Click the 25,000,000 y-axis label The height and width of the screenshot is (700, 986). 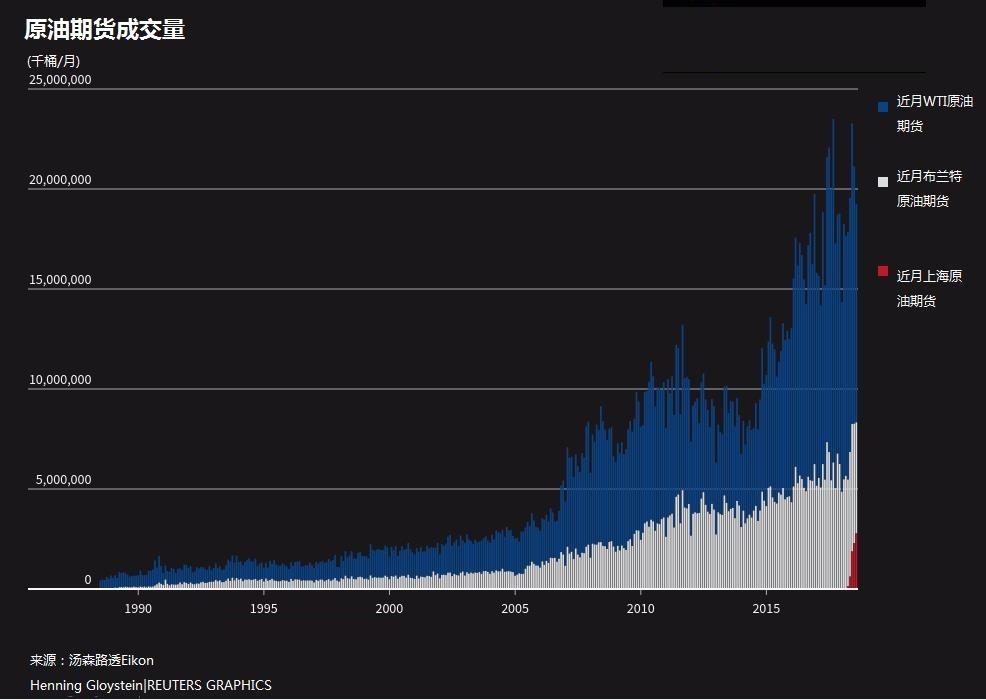60,80
